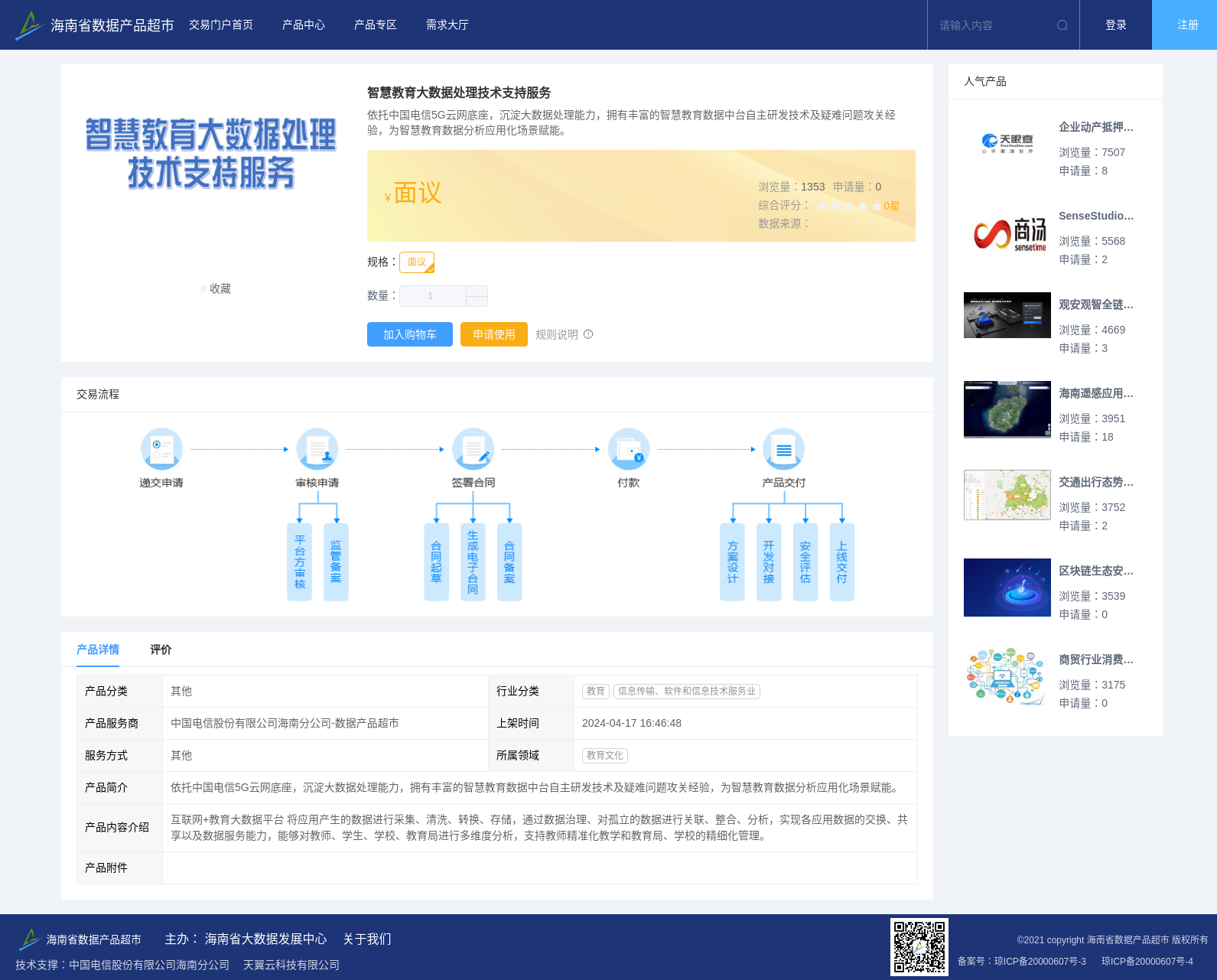Open the 规则说明 link
Screen dimensions: 1217x980
pyautogui.click(x=557, y=334)
